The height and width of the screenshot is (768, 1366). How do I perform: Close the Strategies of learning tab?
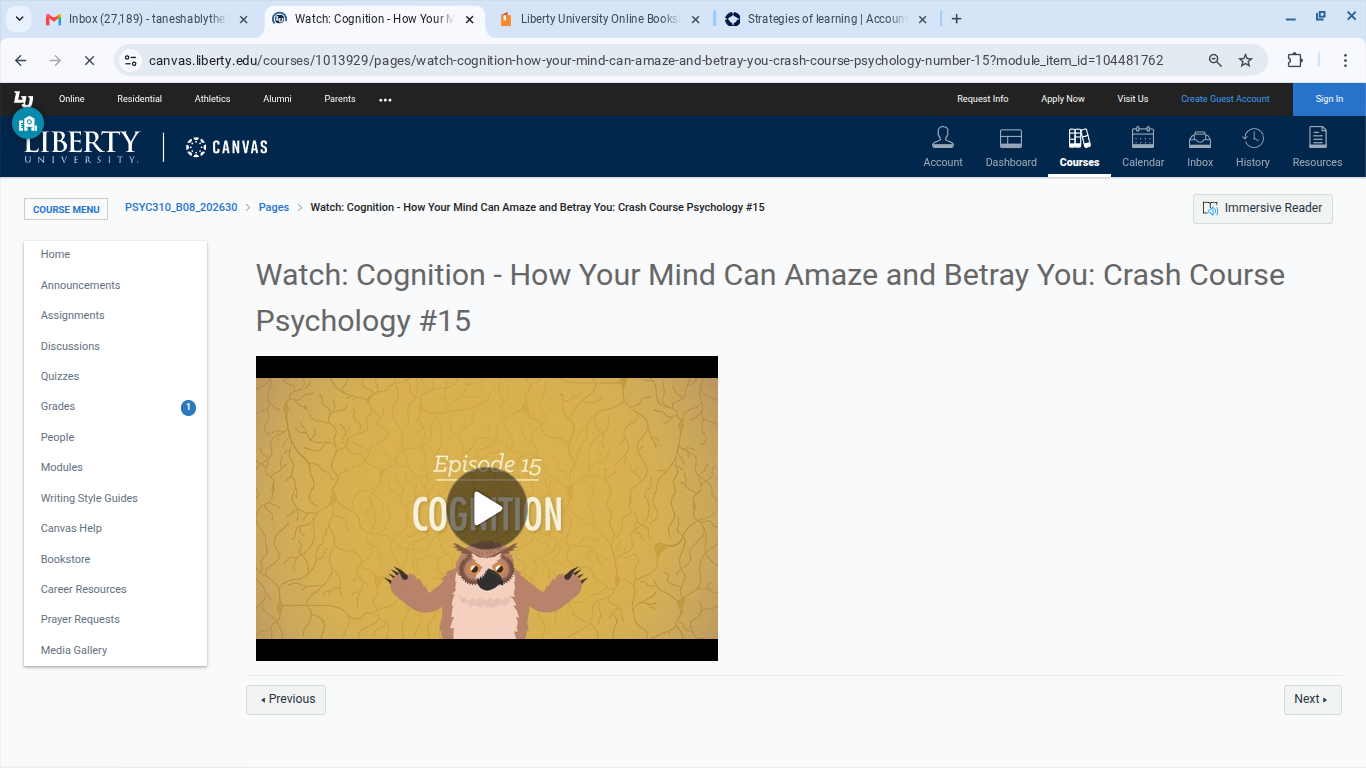point(922,19)
